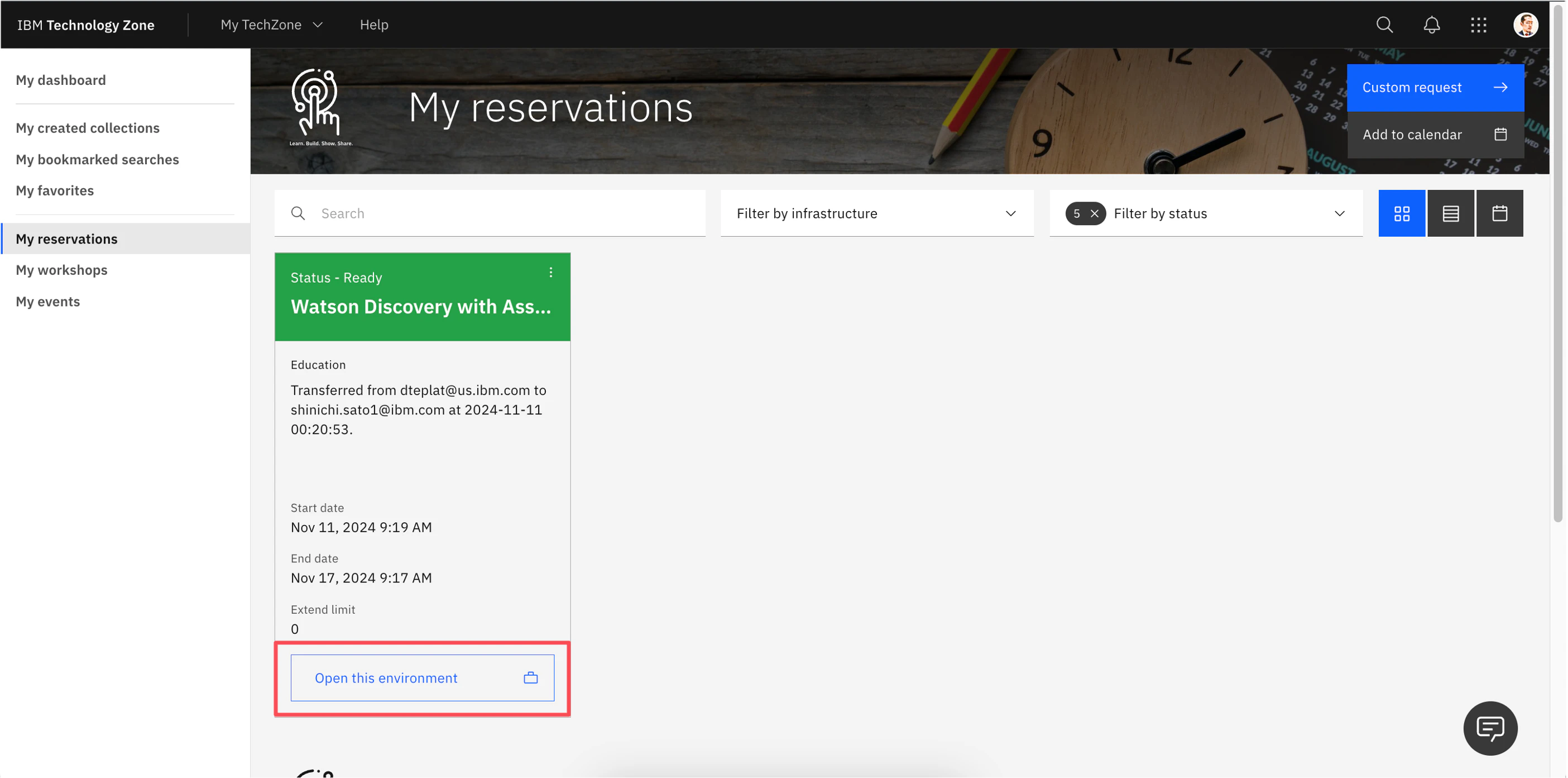This screenshot has width=1568, height=778.
Task: Expand the Filter by infrastructure dropdown
Action: (x=876, y=214)
